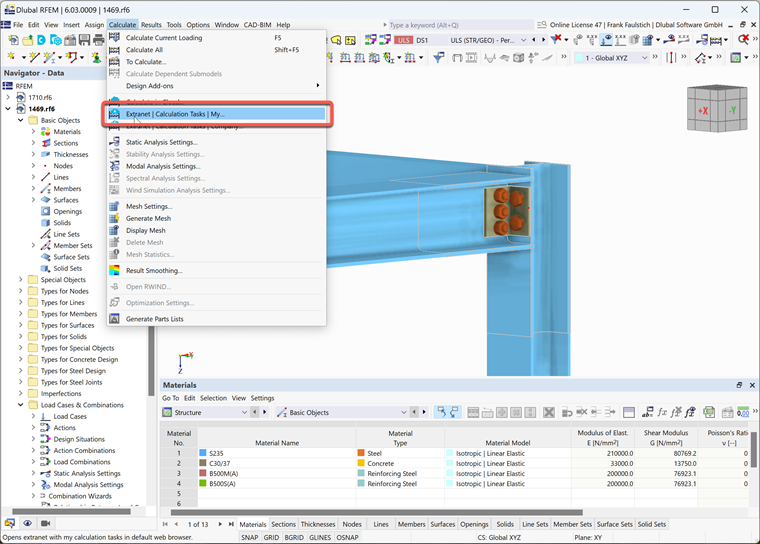Click the blue S235 material color swatch

tap(203, 453)
